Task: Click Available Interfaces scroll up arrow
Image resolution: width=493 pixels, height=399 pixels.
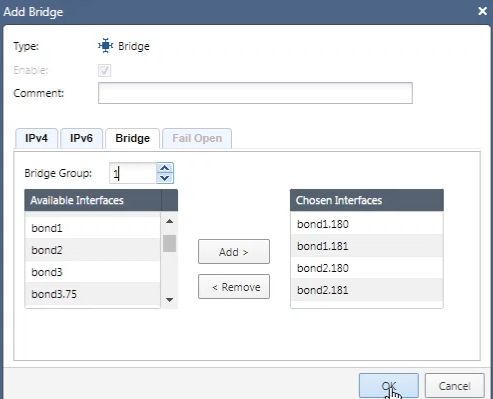Action: click(169, 221)
